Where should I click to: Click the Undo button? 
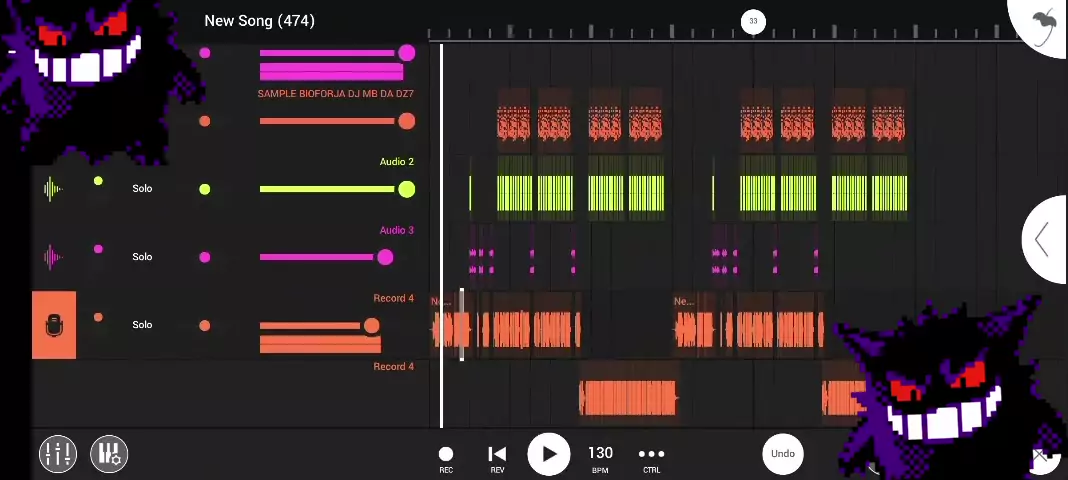coord(783,454)
